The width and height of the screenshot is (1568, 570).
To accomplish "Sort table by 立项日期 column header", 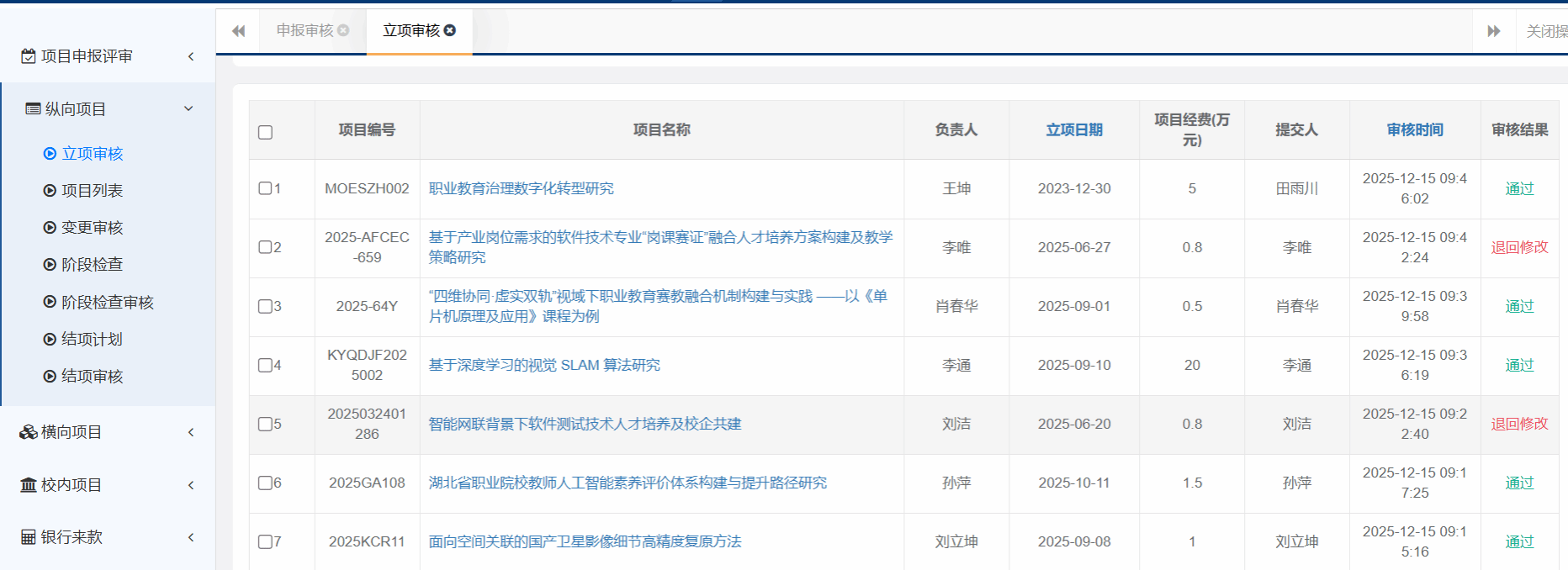I will pyautogui.click(x=1073, y=129).
